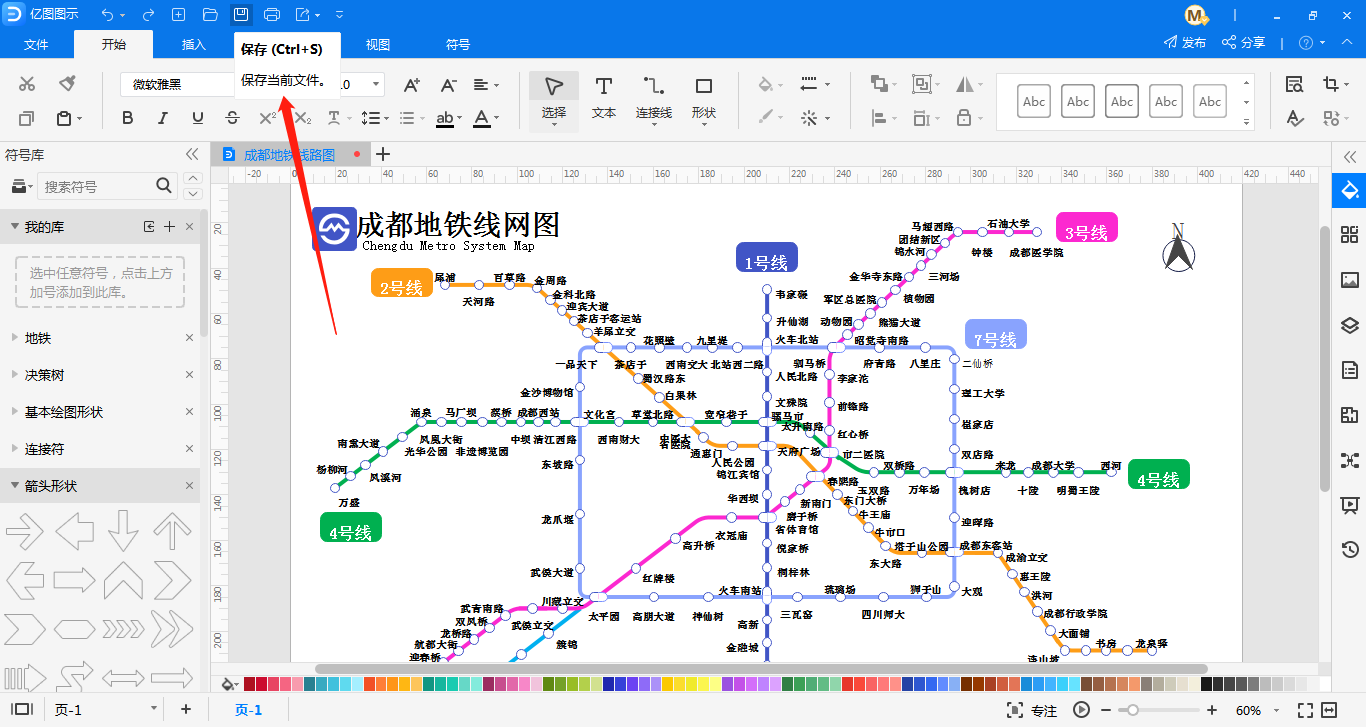This screenshot has height=727, width=1366.
Task: Toggle italic formatting
Action: point(162,118)
